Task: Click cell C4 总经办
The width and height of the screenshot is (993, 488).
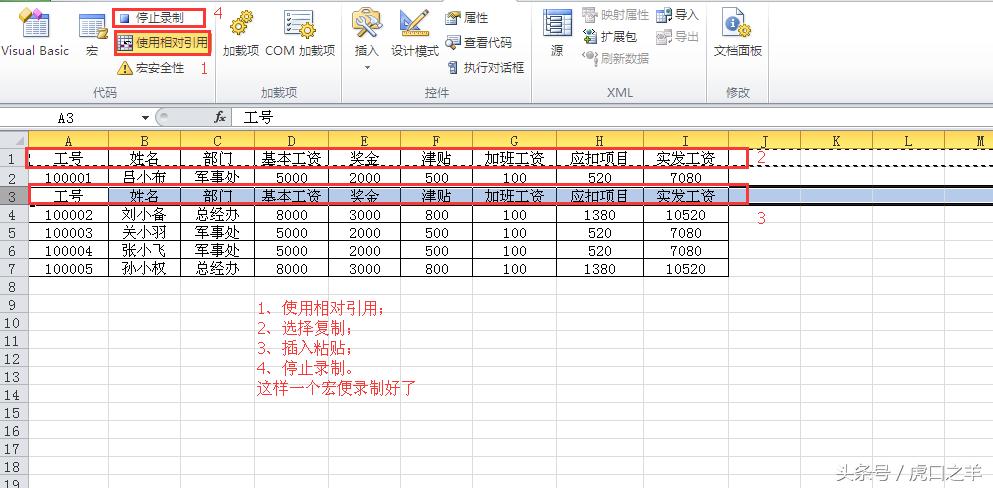Action: coord(217,215)
